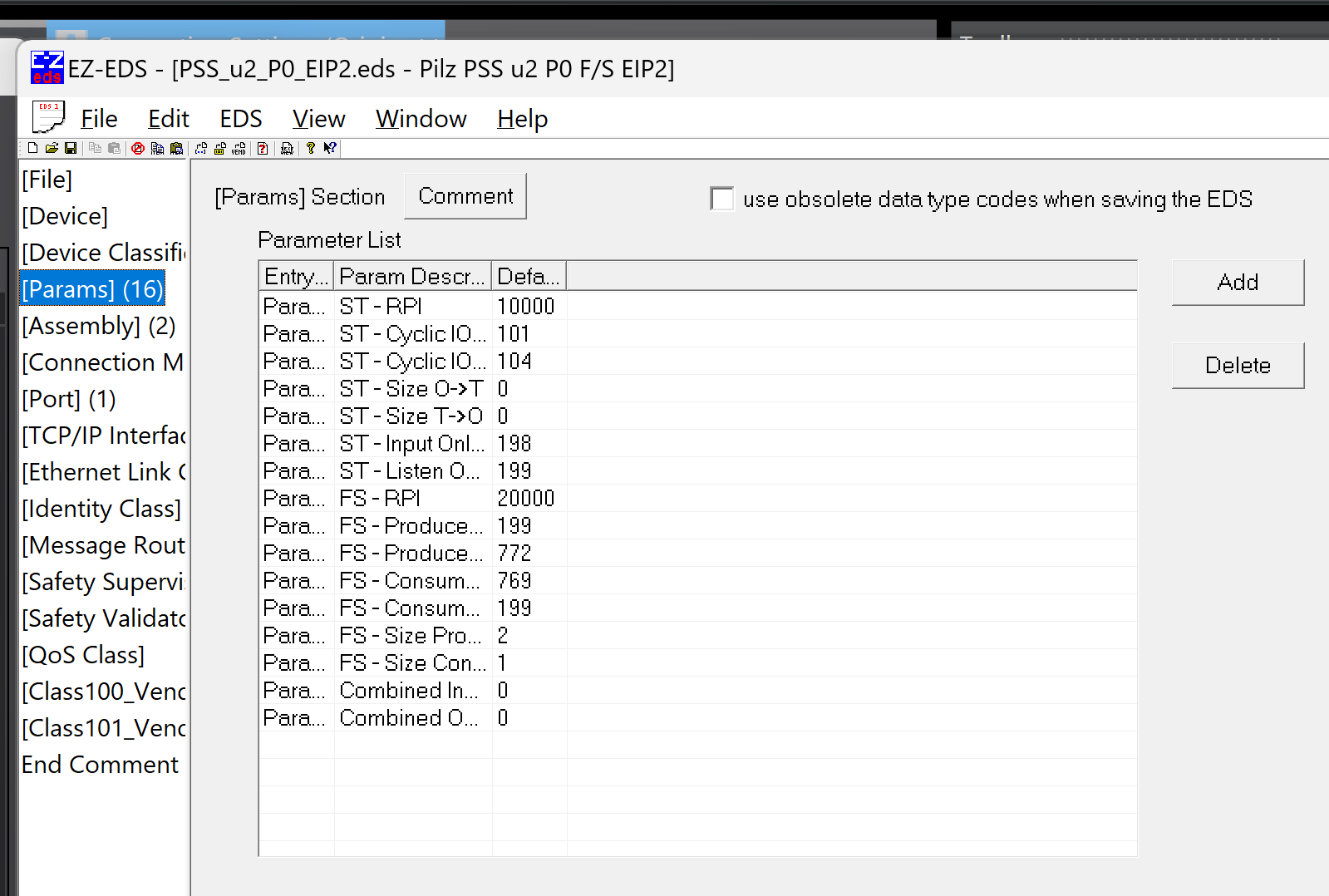This screenshot has width=1329, height=896.
Task: Select the [Ethernet Link] section
Action: [104, 472]
